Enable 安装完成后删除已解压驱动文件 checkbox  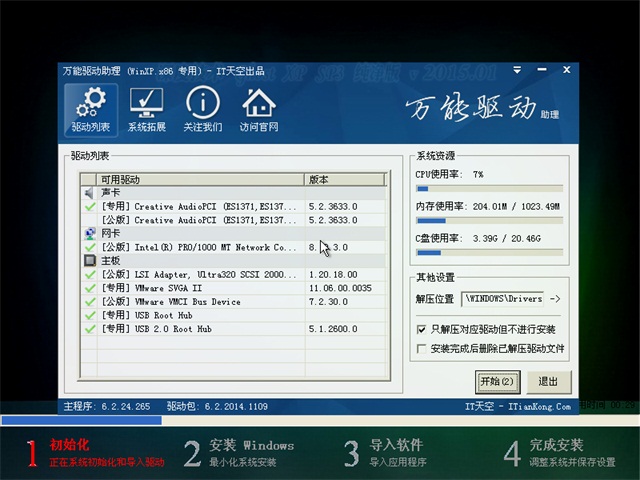click(x=421, y=349)
